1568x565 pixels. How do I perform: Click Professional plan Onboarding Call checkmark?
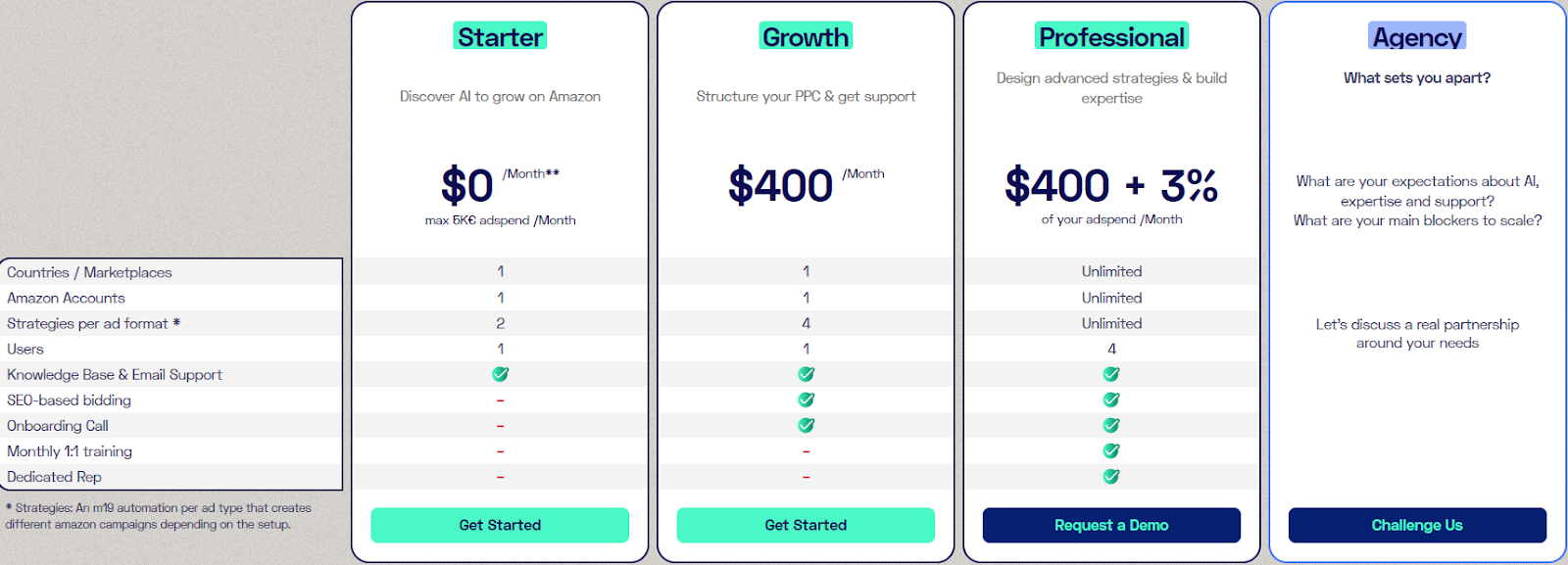click(1111, 425)
